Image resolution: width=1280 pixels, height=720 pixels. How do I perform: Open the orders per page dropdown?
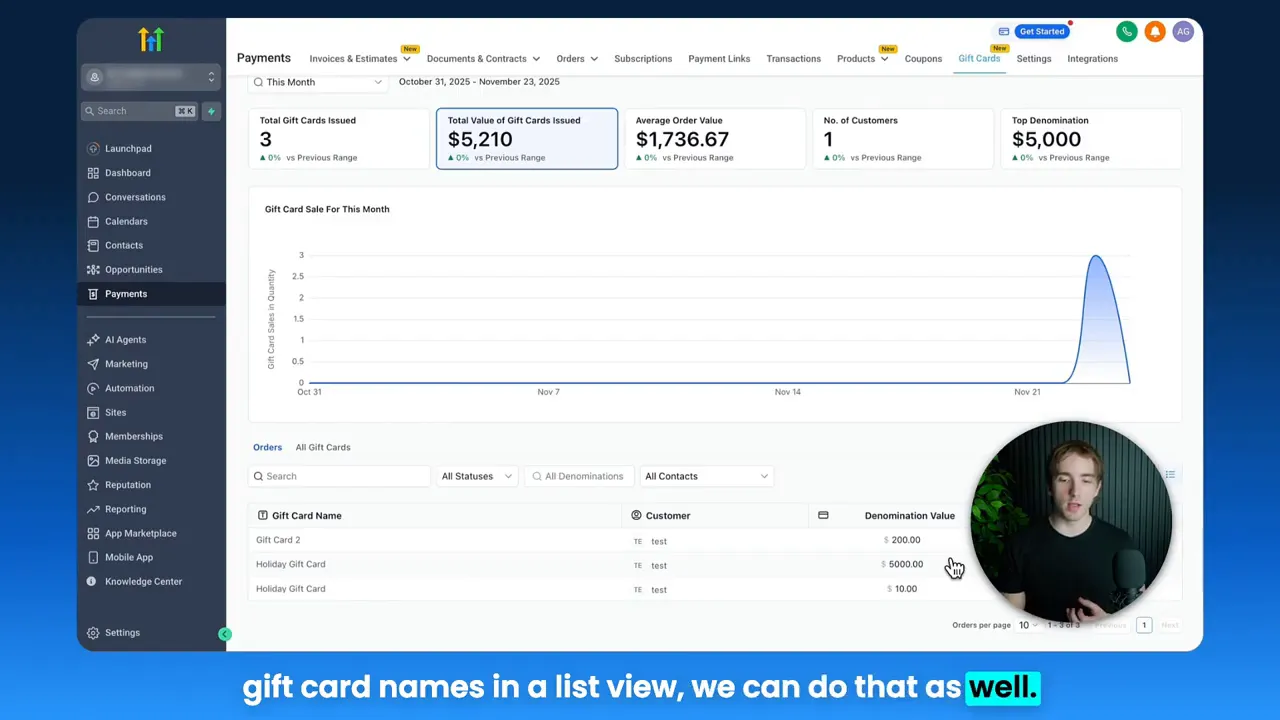click(x=1028, y=625)
